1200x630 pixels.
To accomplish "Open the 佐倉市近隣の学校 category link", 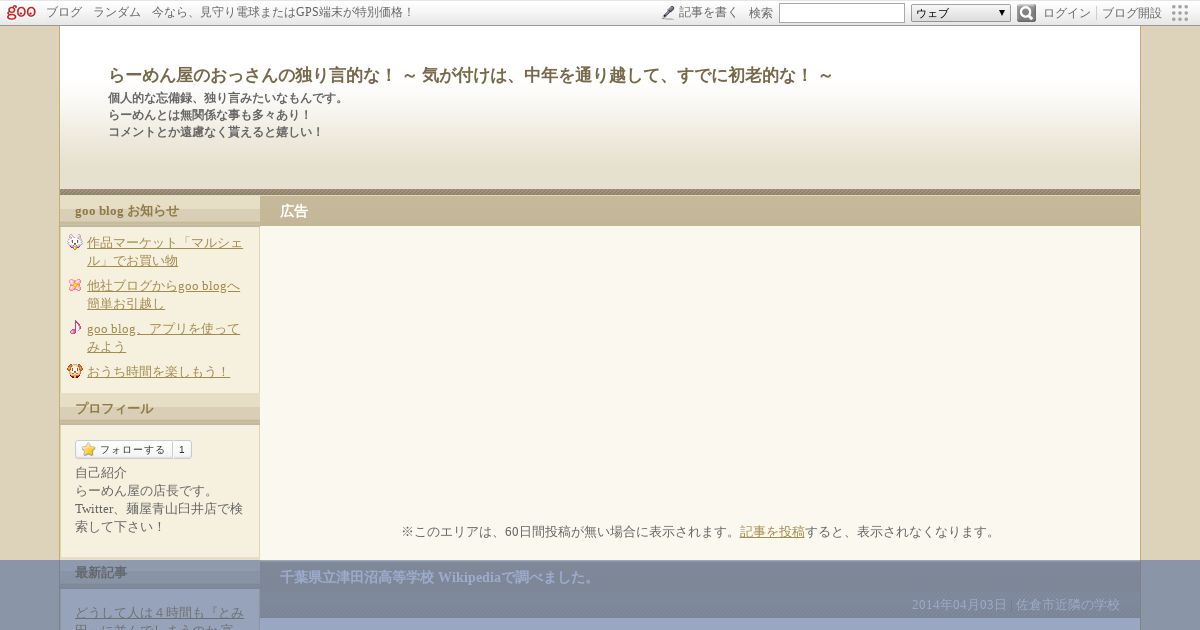I will coord(1068,605).
